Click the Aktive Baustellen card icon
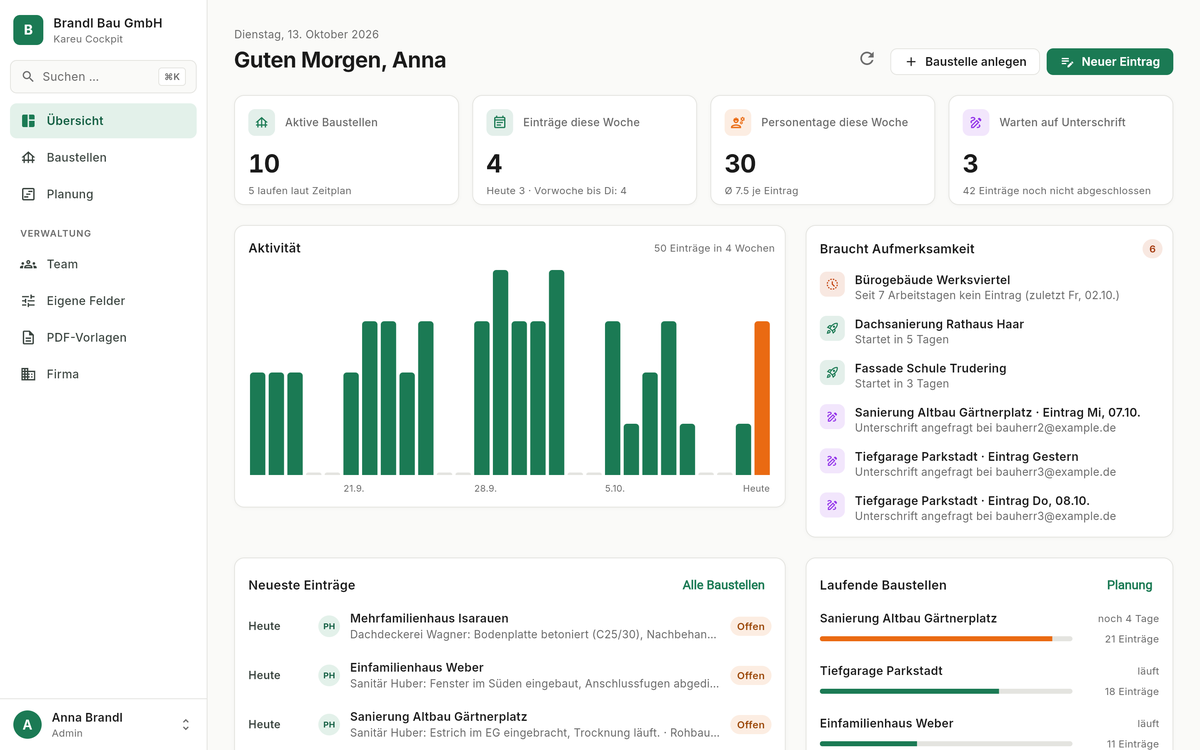The width and height of the screenshot is (1200, 750). coord(262,122)
